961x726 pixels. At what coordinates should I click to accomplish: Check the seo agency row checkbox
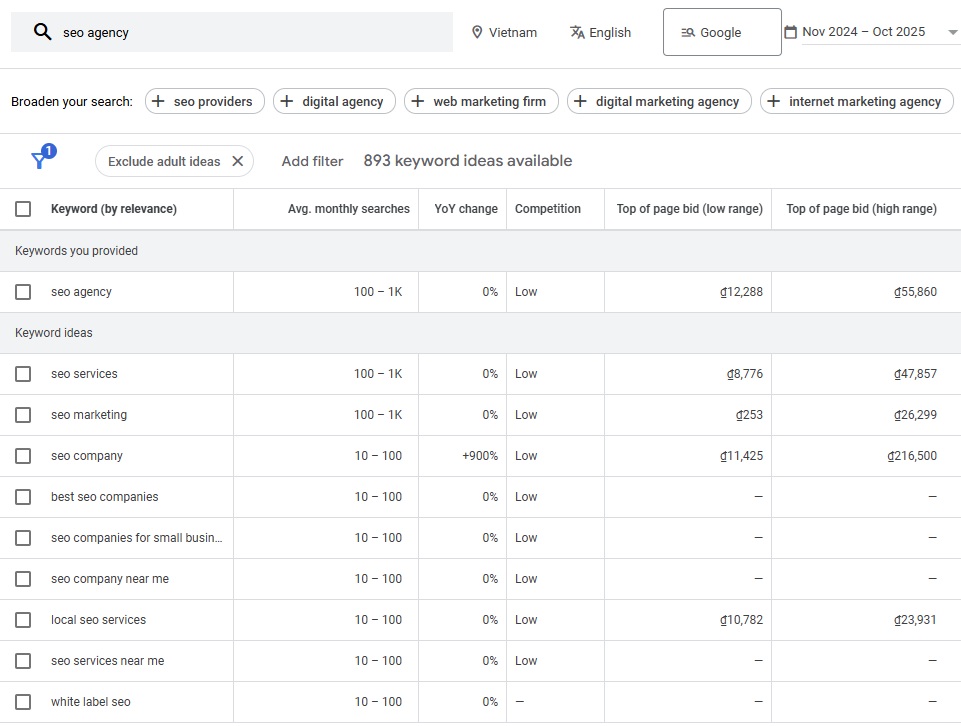pos(23,292)
